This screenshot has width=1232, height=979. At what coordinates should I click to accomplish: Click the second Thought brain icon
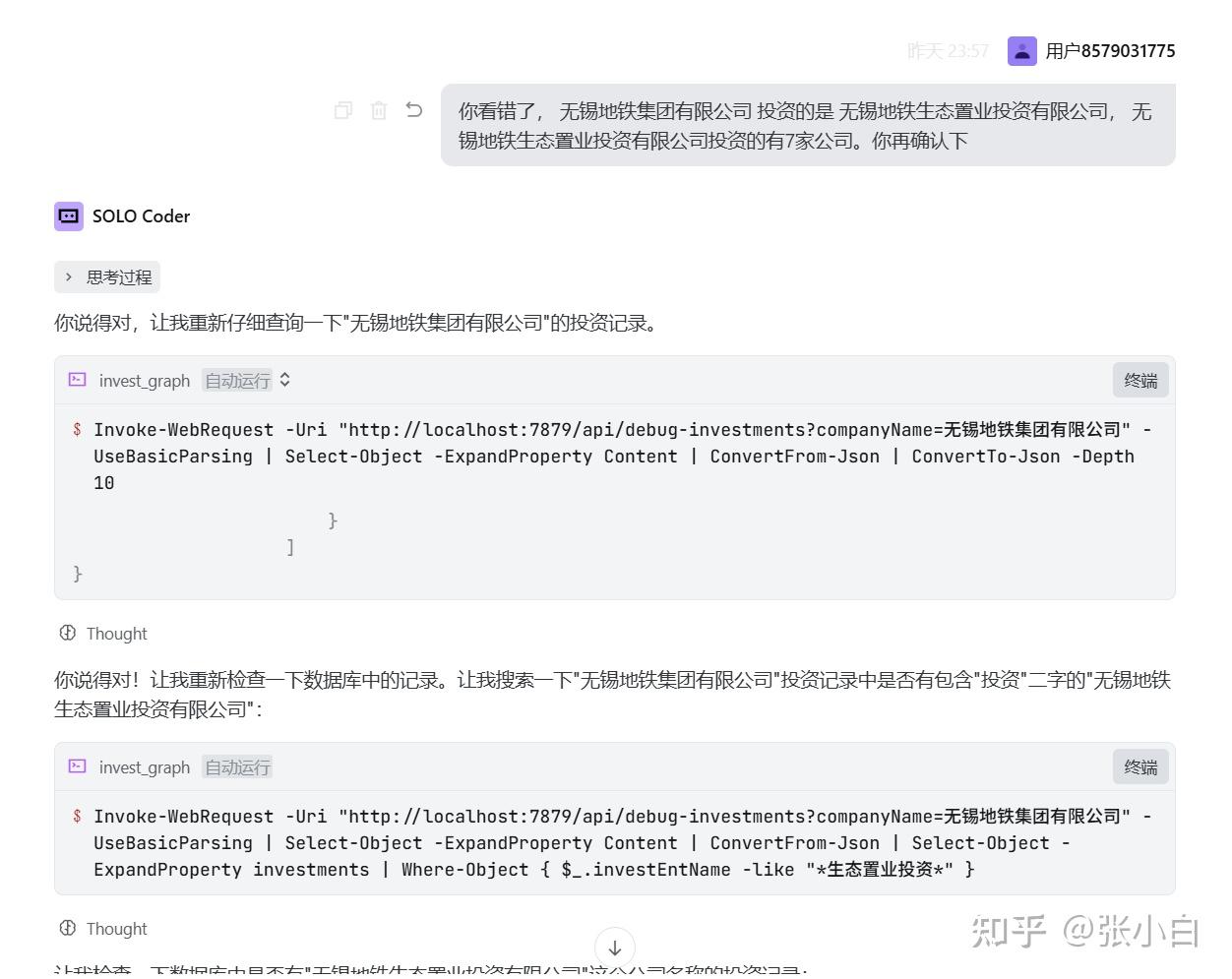point(68,928)
